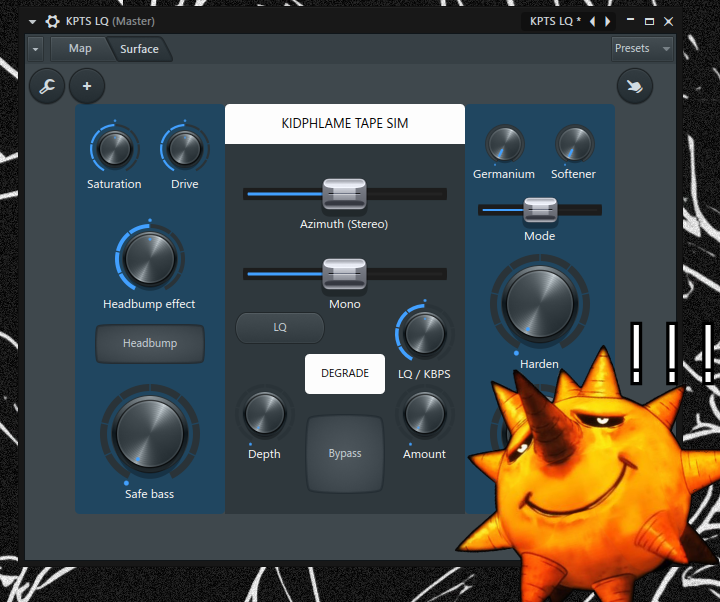Click the Amount knob
Screen dimensions: 720x602
tap(425, 414)
